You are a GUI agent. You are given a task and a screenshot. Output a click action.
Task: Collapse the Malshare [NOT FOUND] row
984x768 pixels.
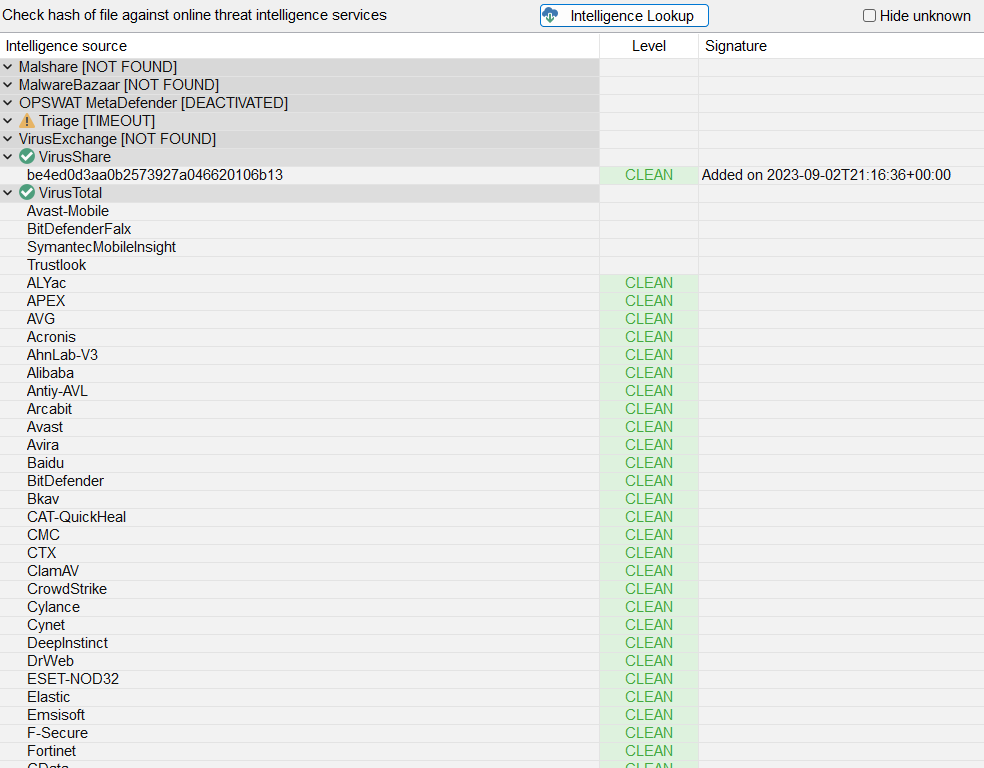click(x=8, y=67)
